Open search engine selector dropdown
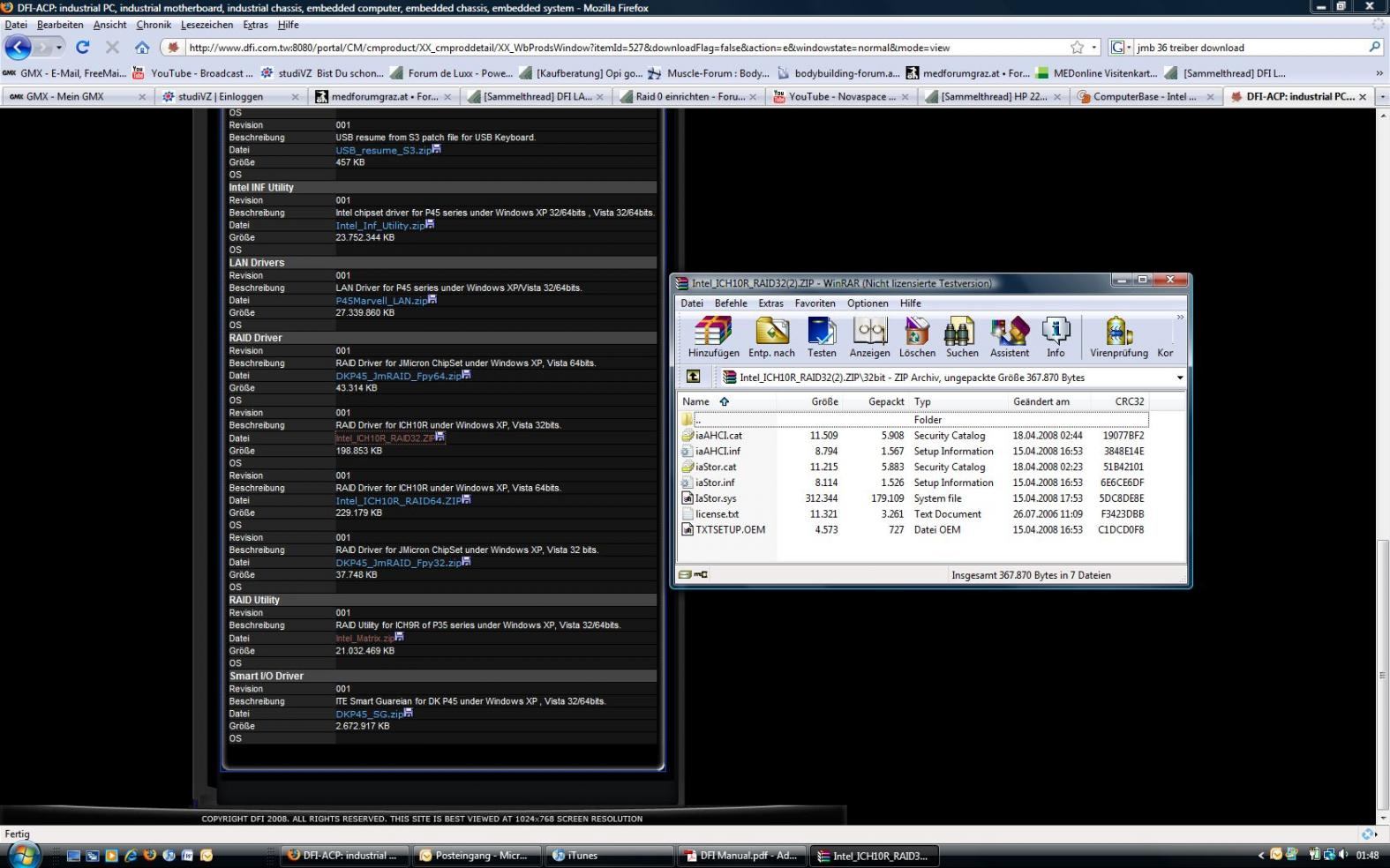 coord(1121,48)
